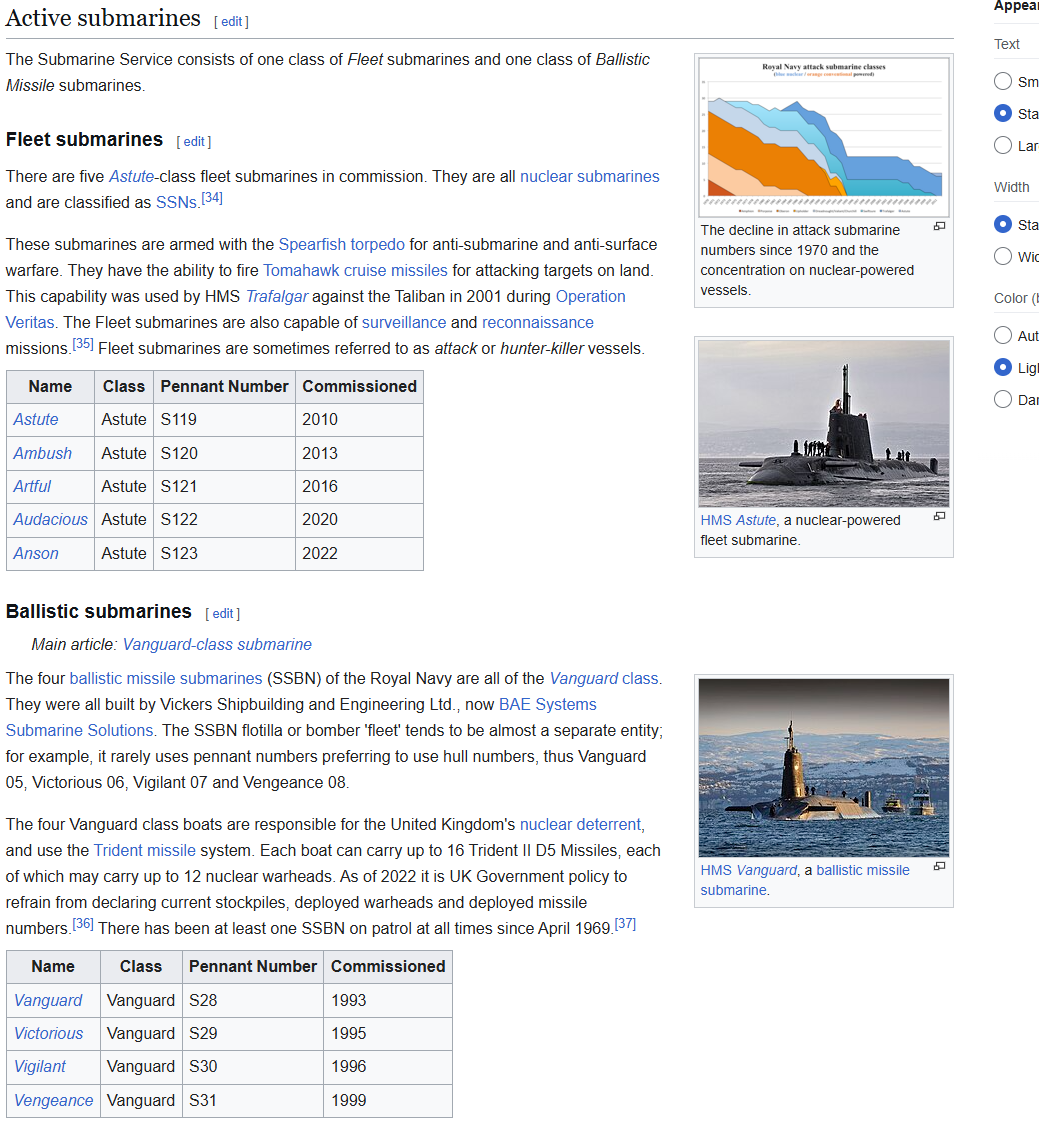
Task: Open citation reference 35
Action: click(x=82, y=343)
